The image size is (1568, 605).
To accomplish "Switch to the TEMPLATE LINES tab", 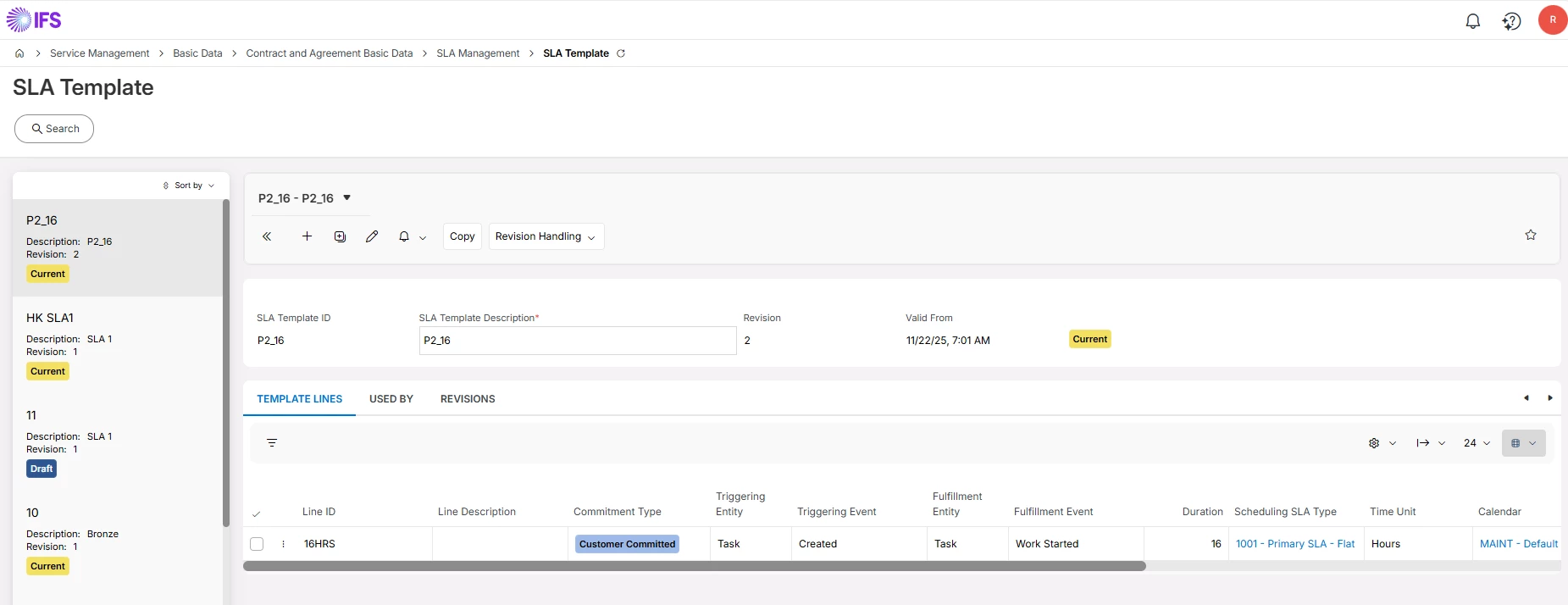I will (x=300, y=399).
